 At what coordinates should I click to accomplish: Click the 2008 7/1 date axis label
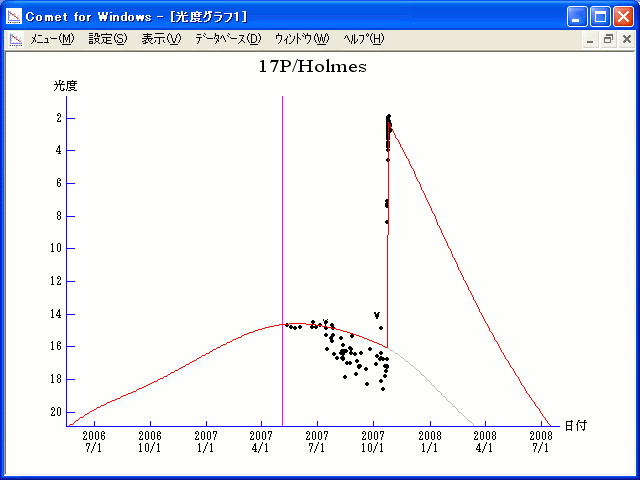[541, 442]
